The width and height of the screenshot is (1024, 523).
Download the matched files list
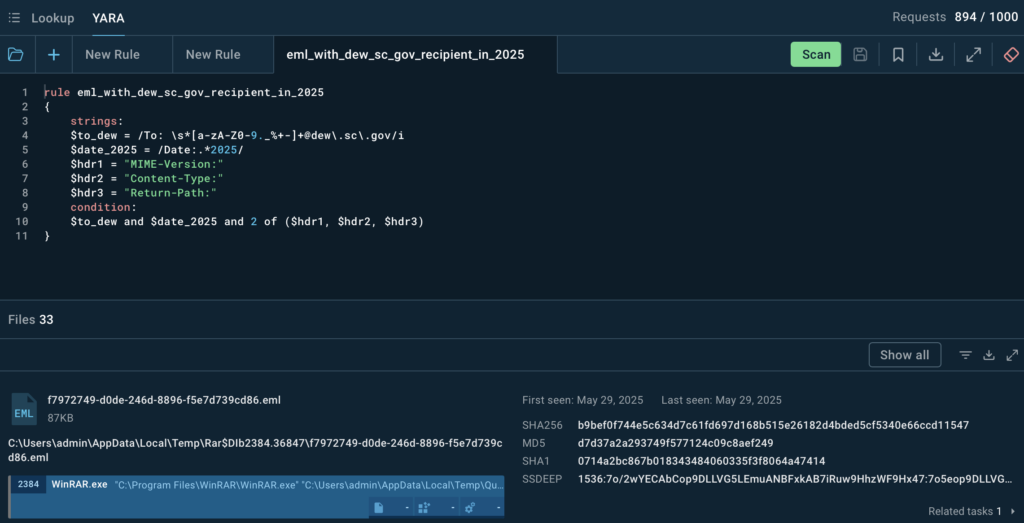point(989,355)
